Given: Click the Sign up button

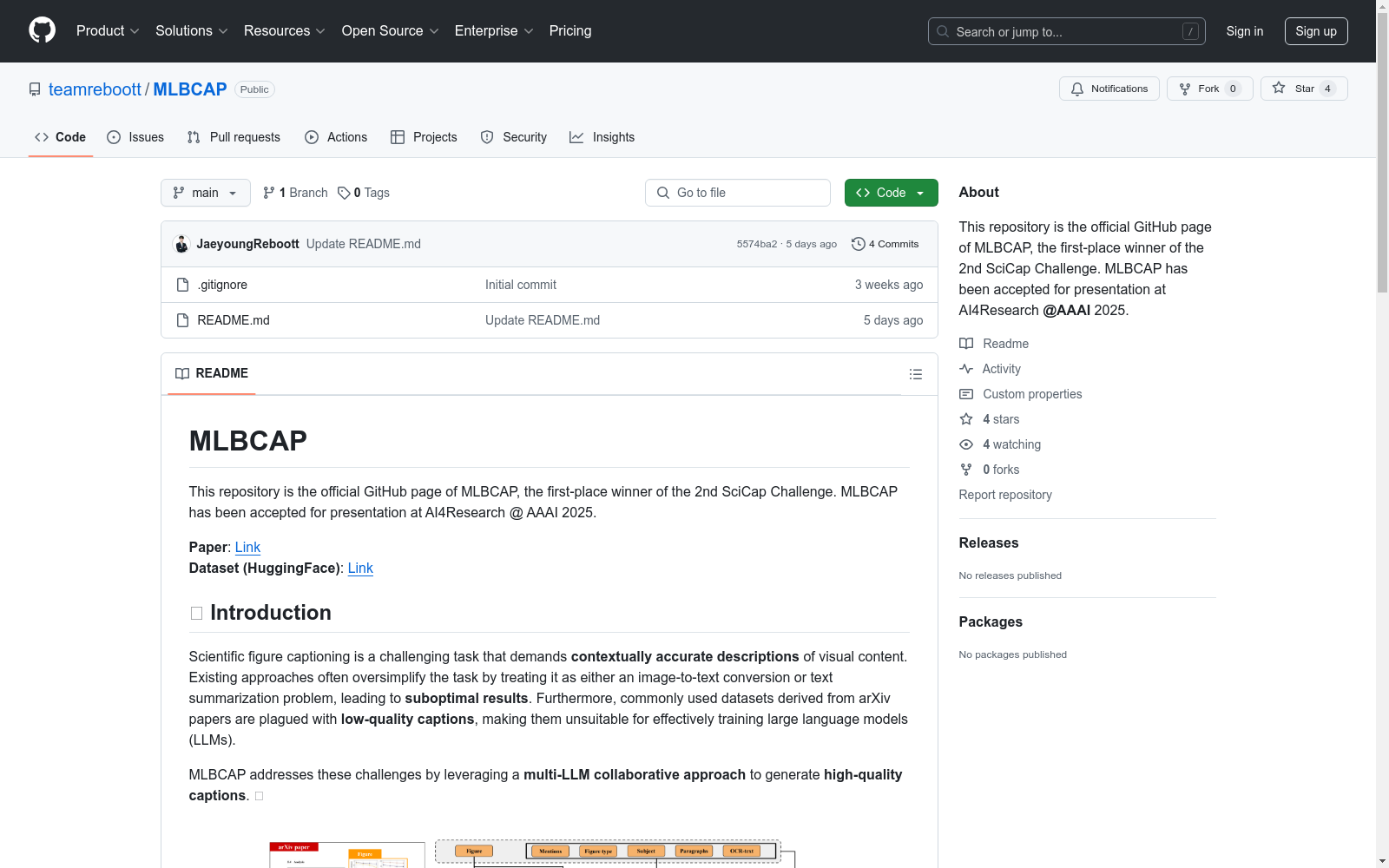Looking at the screenshot, I should pyautogui.click(x=1316, y=30).
